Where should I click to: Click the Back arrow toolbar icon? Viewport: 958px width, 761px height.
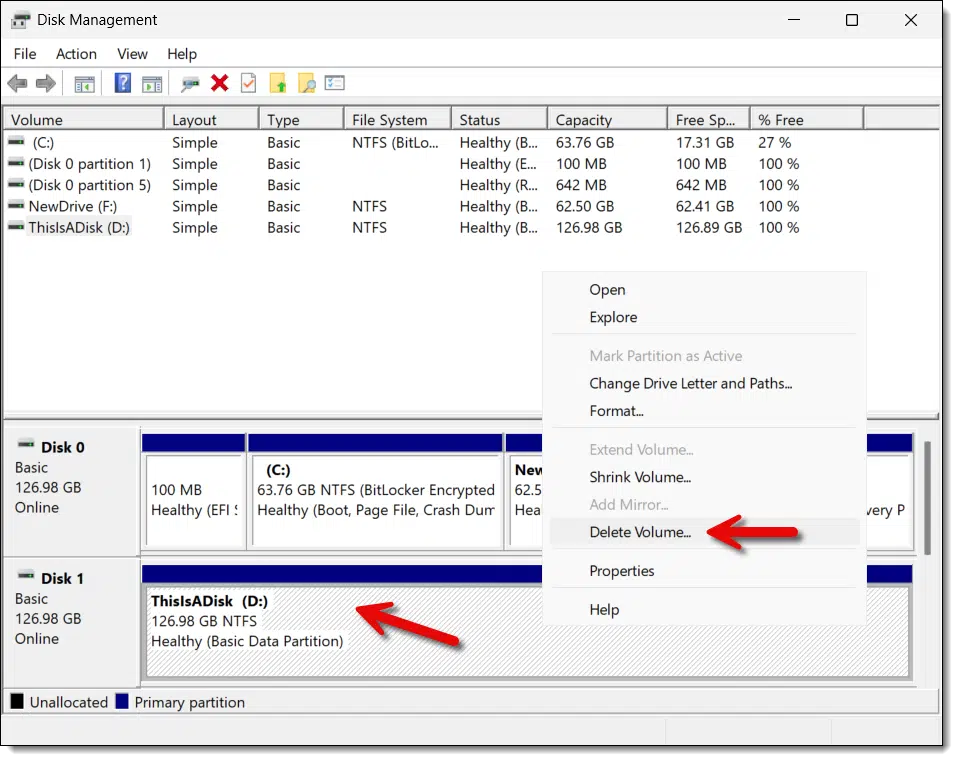click(x=18, y=83)
